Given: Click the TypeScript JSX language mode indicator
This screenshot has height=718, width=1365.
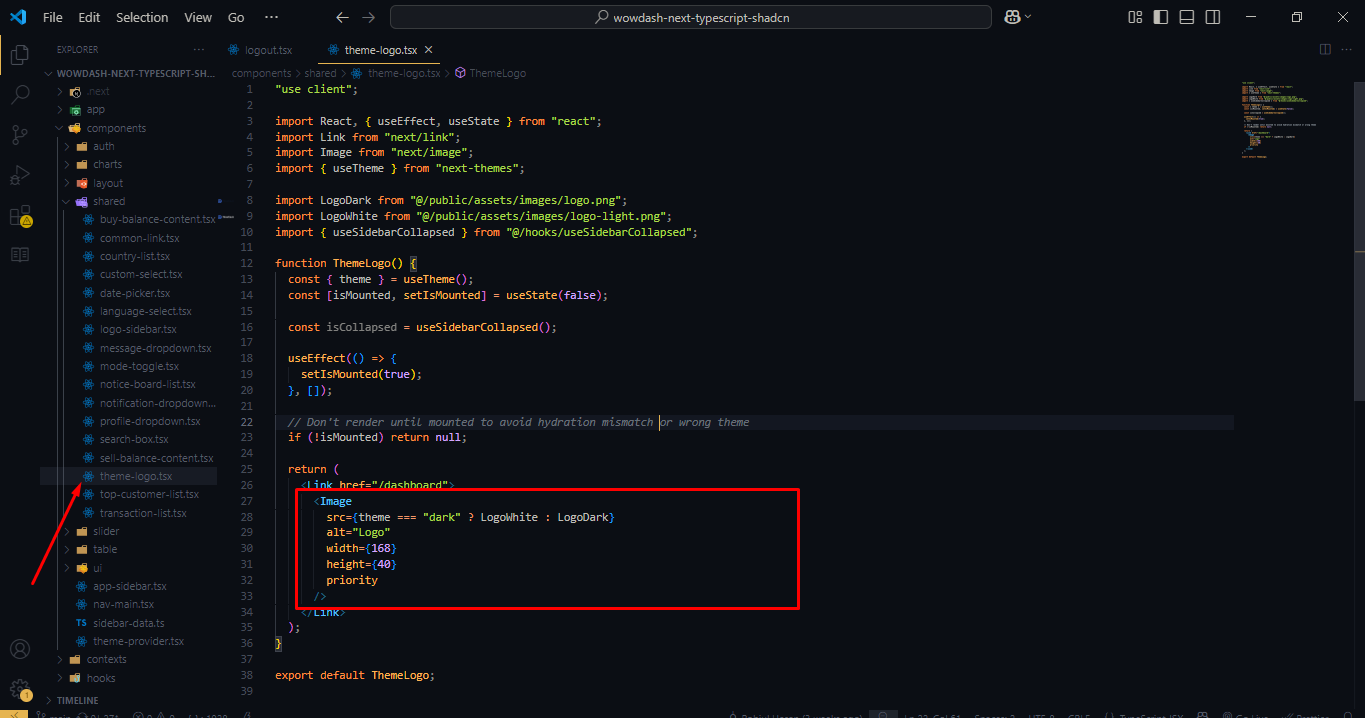Looking at the screenshot, I should [x=1152, y=714].
